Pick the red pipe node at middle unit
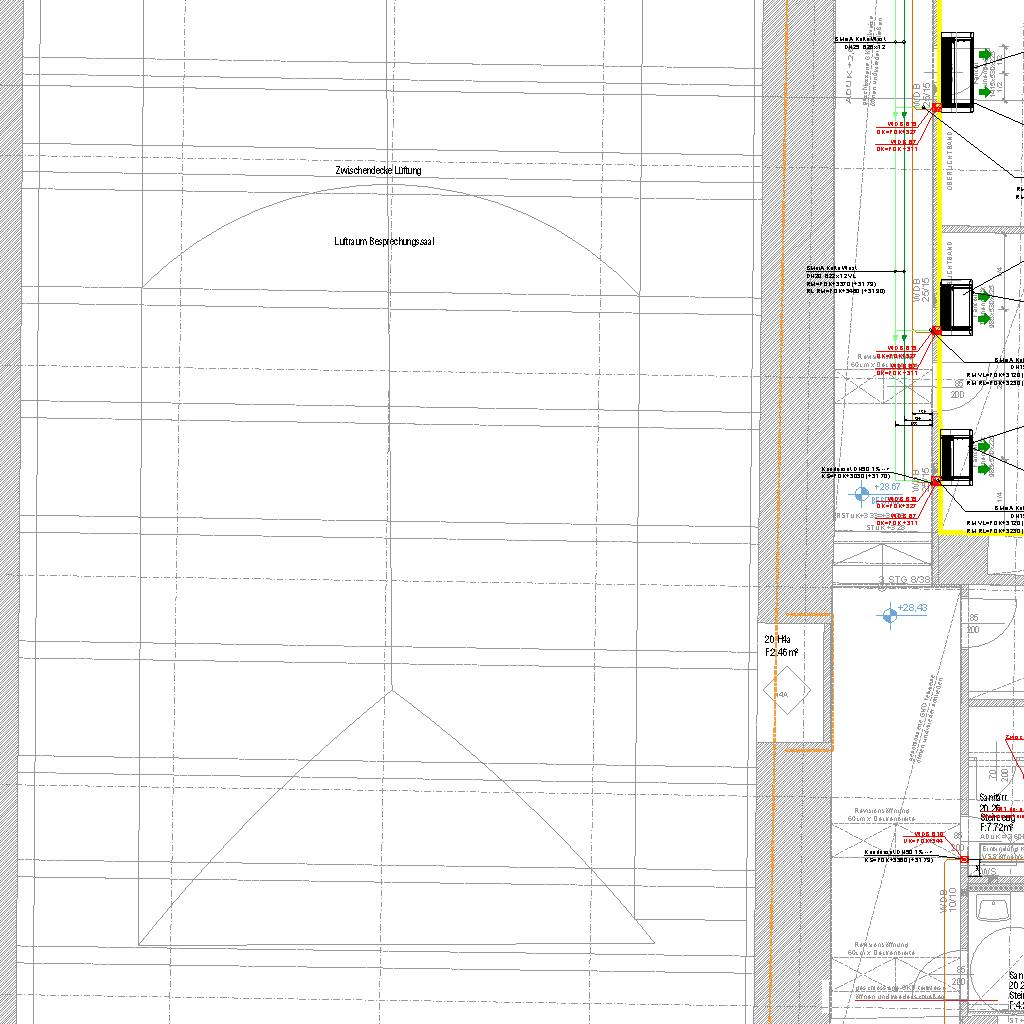 point(937,330)
